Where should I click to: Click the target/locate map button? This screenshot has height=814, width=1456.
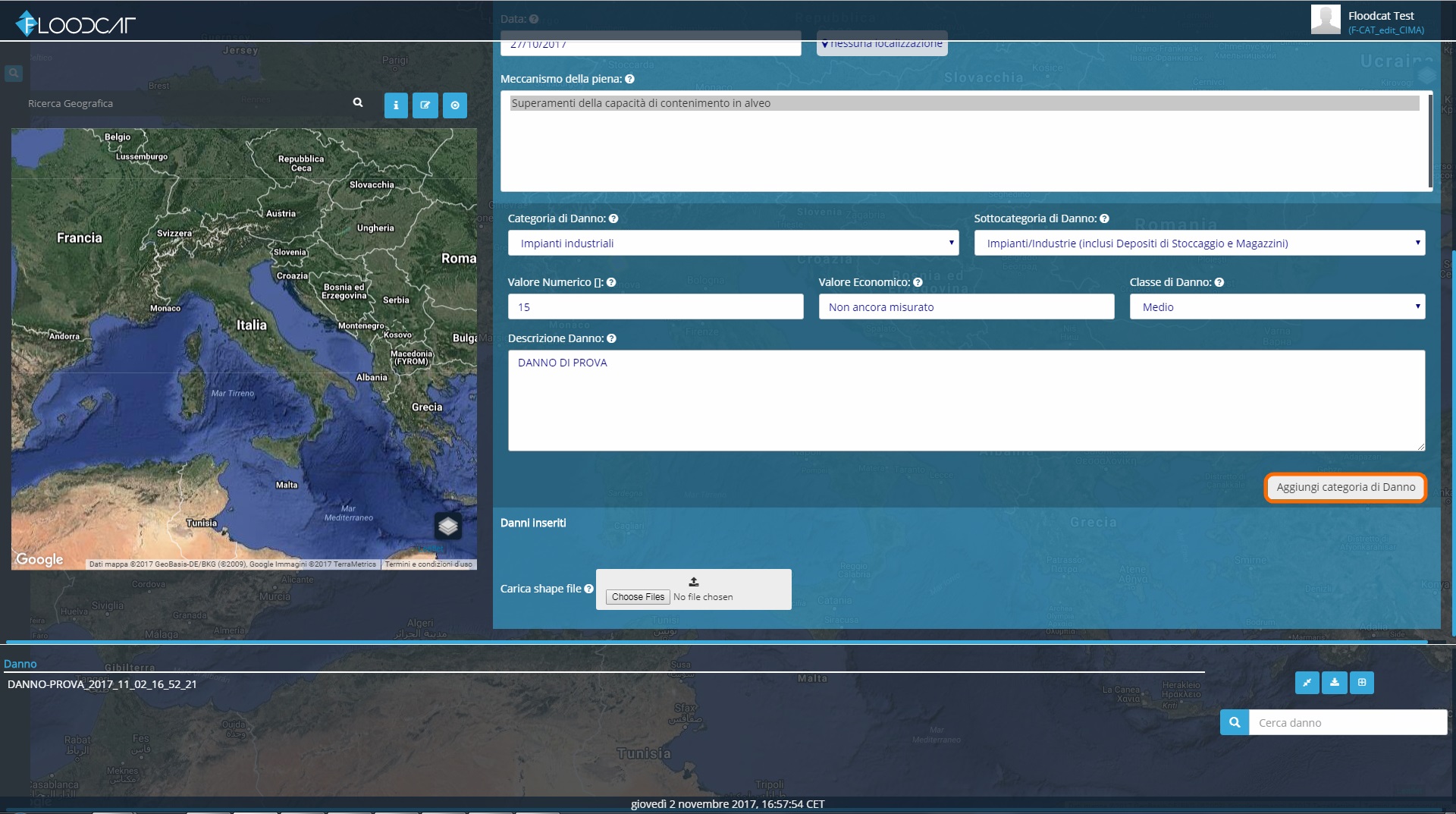[x=455, y=105]
